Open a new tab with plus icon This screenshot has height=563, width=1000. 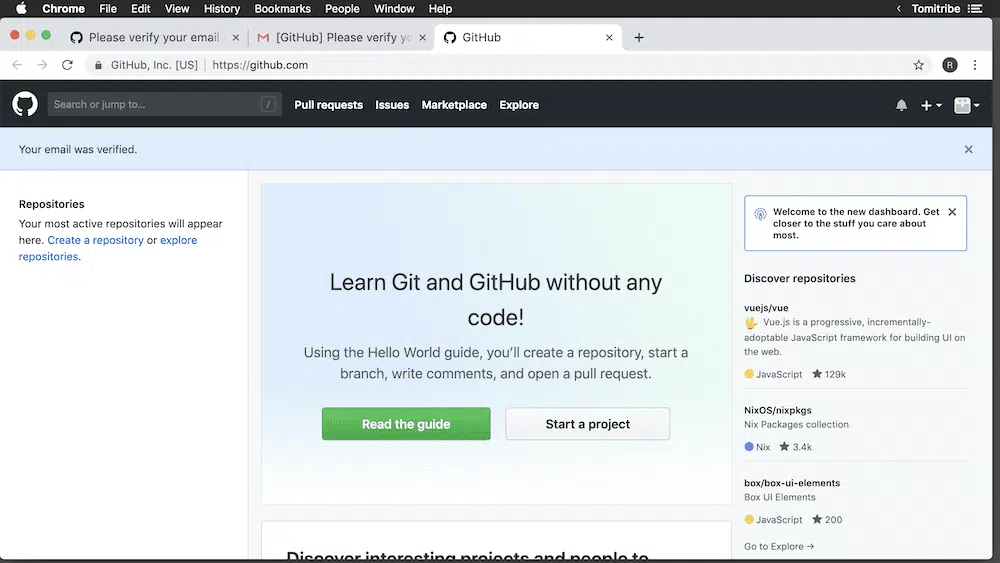639,38
